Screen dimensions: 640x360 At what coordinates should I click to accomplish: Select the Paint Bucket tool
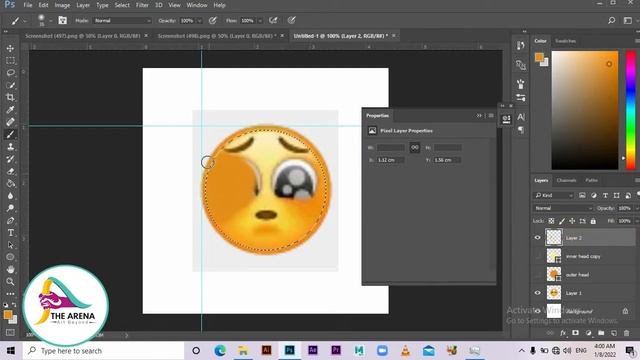[10, 183]
